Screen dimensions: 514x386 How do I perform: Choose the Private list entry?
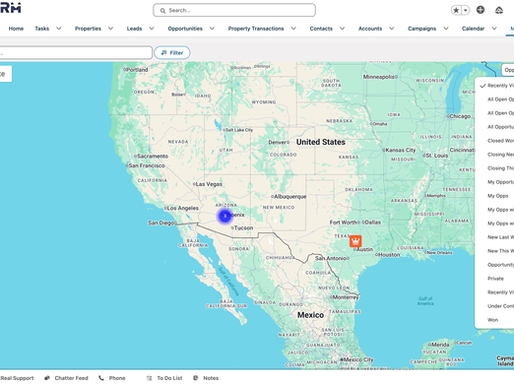pos(495,279)
